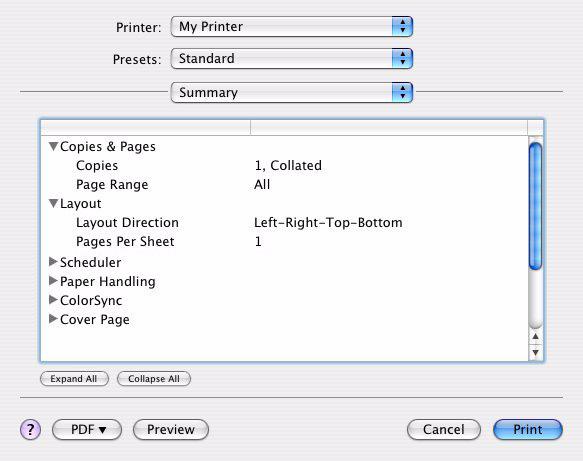Click the scrollbar down arrow
This screenshot has width=583, height=461.
click(x=535, y=352)
